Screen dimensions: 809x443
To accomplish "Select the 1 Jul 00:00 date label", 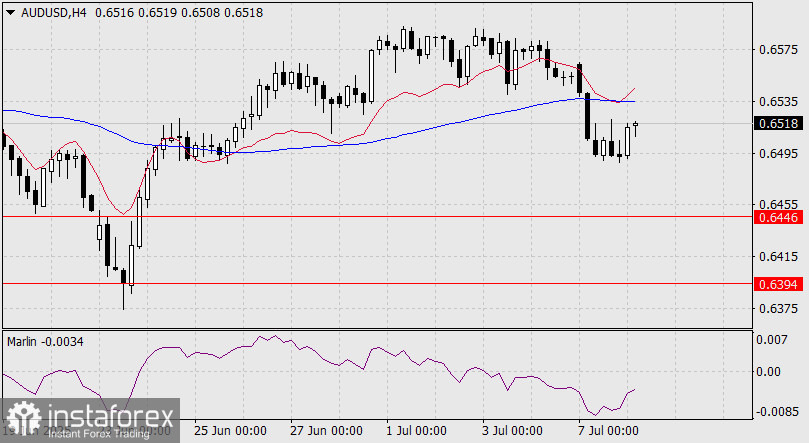I will [416, 431].
